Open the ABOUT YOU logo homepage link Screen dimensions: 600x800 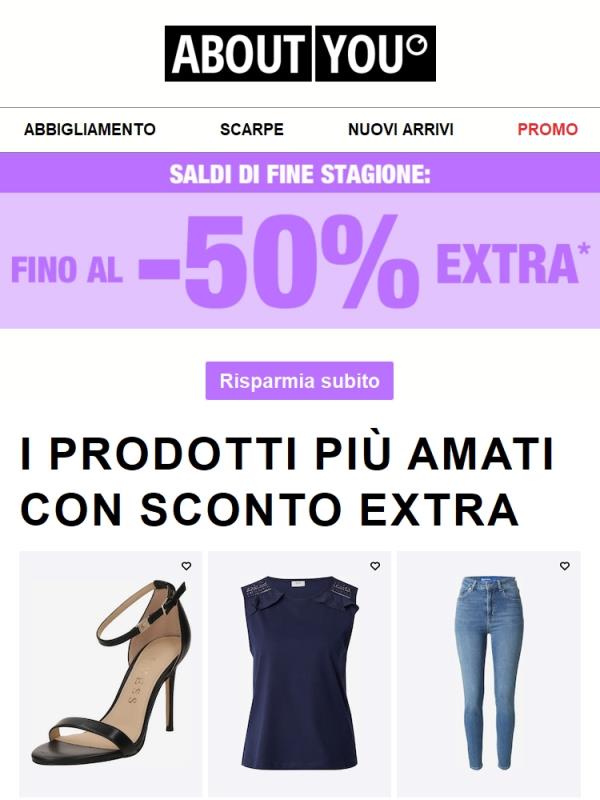300,54
